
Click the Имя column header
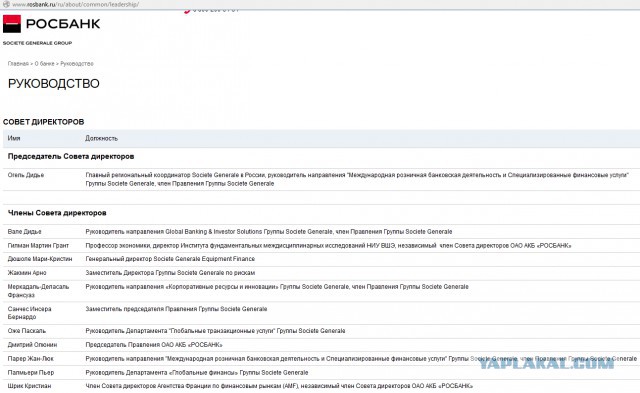point(14,138)
